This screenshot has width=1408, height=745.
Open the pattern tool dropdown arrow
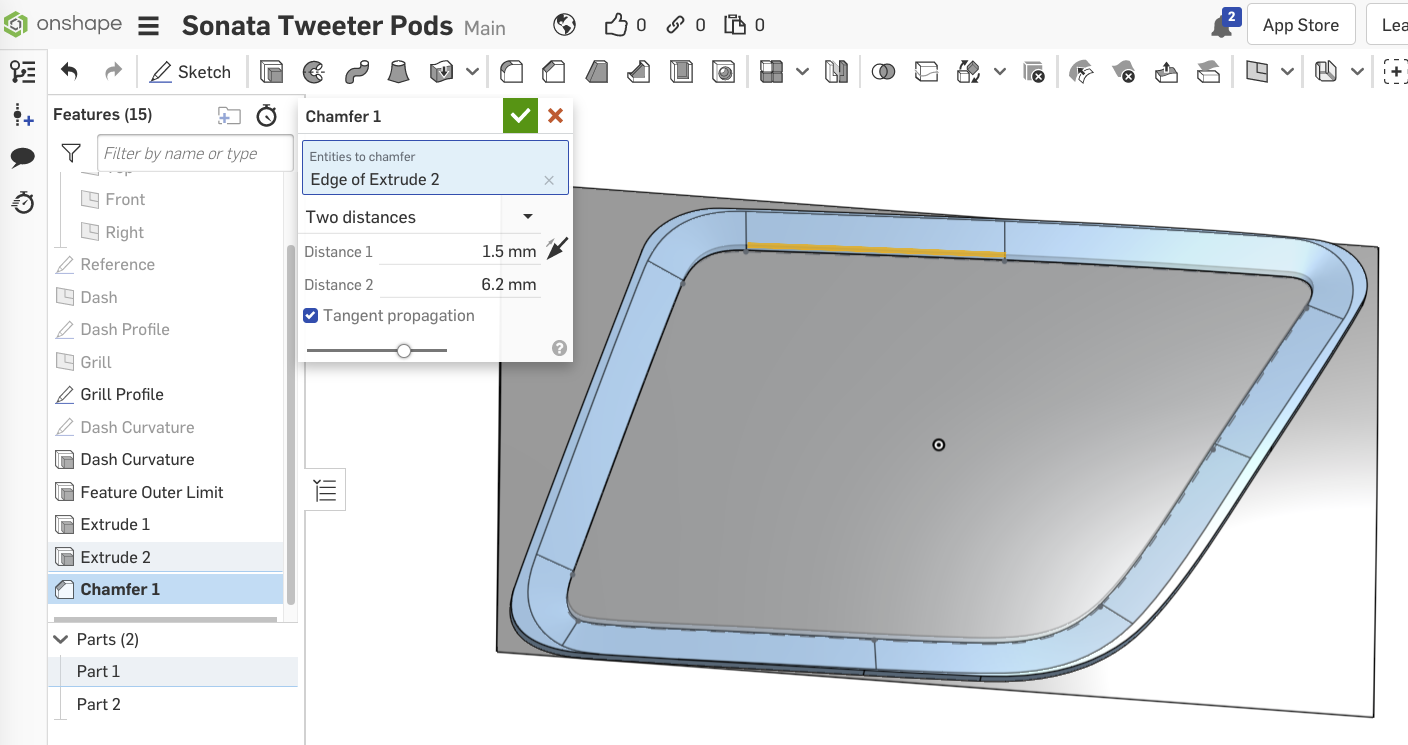802,72
